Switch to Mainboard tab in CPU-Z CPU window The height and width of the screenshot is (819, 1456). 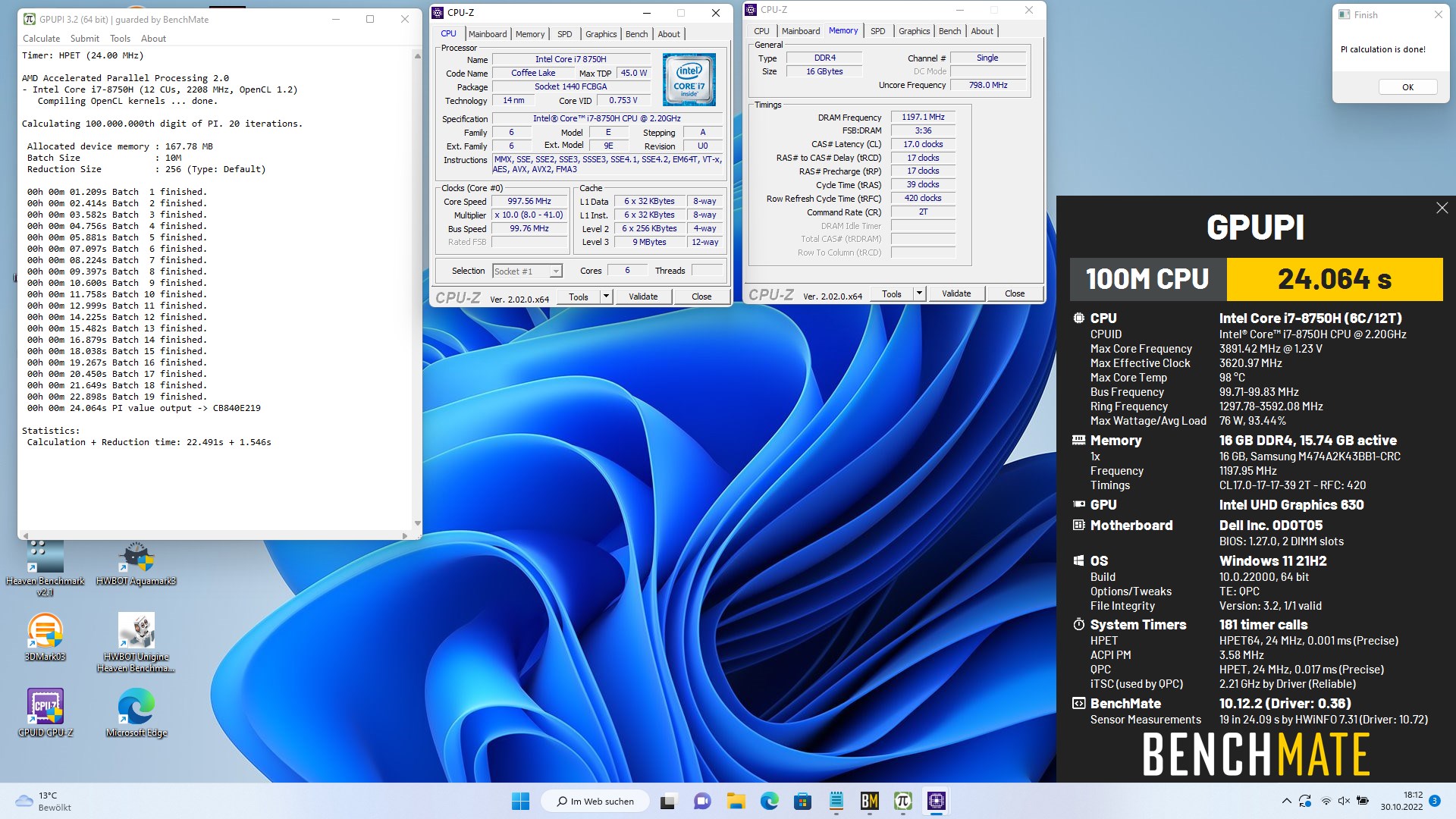tap(488, 34)
